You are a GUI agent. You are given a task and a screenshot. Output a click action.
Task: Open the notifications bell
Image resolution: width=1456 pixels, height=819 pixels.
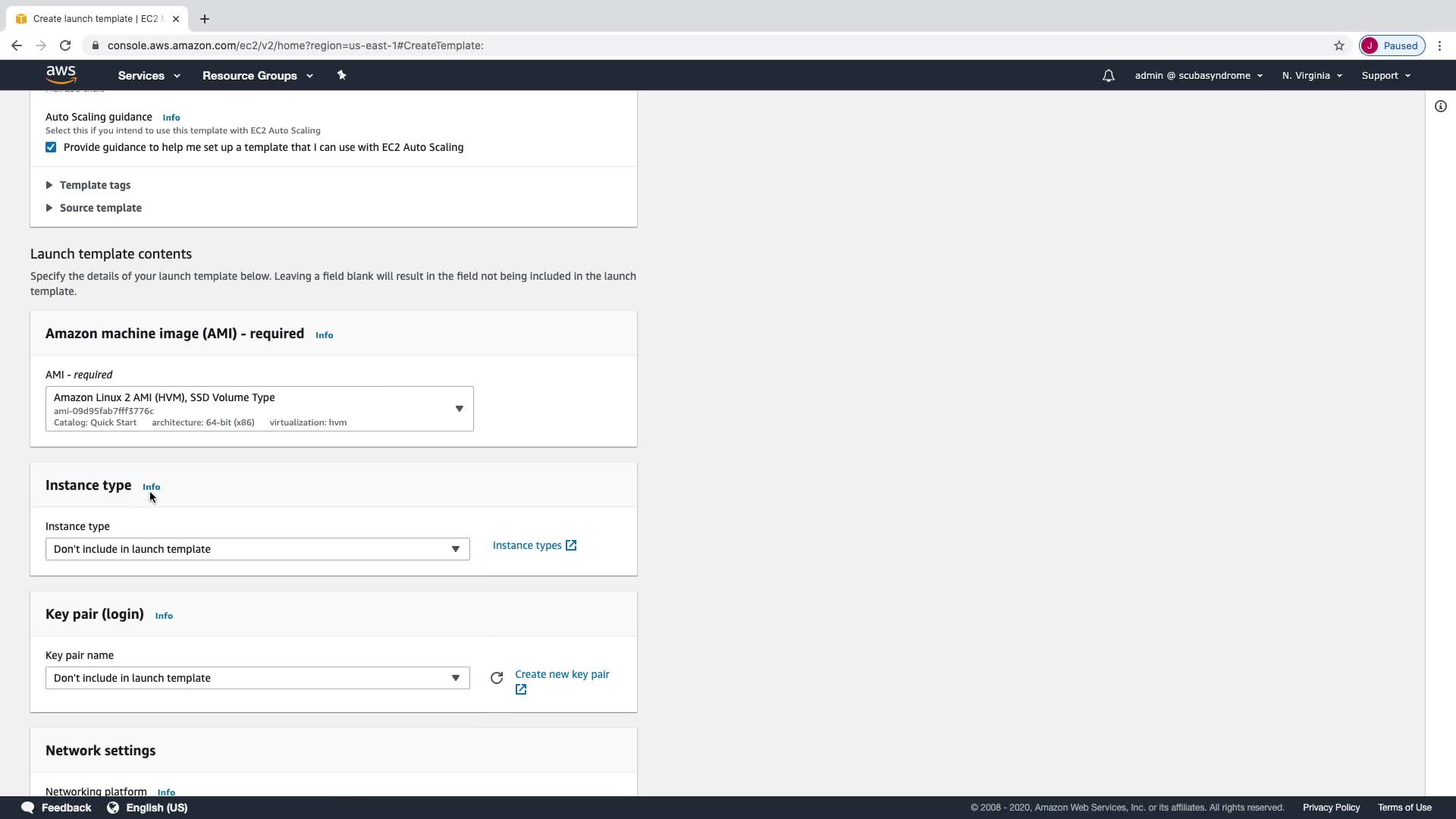(1108, 76)
